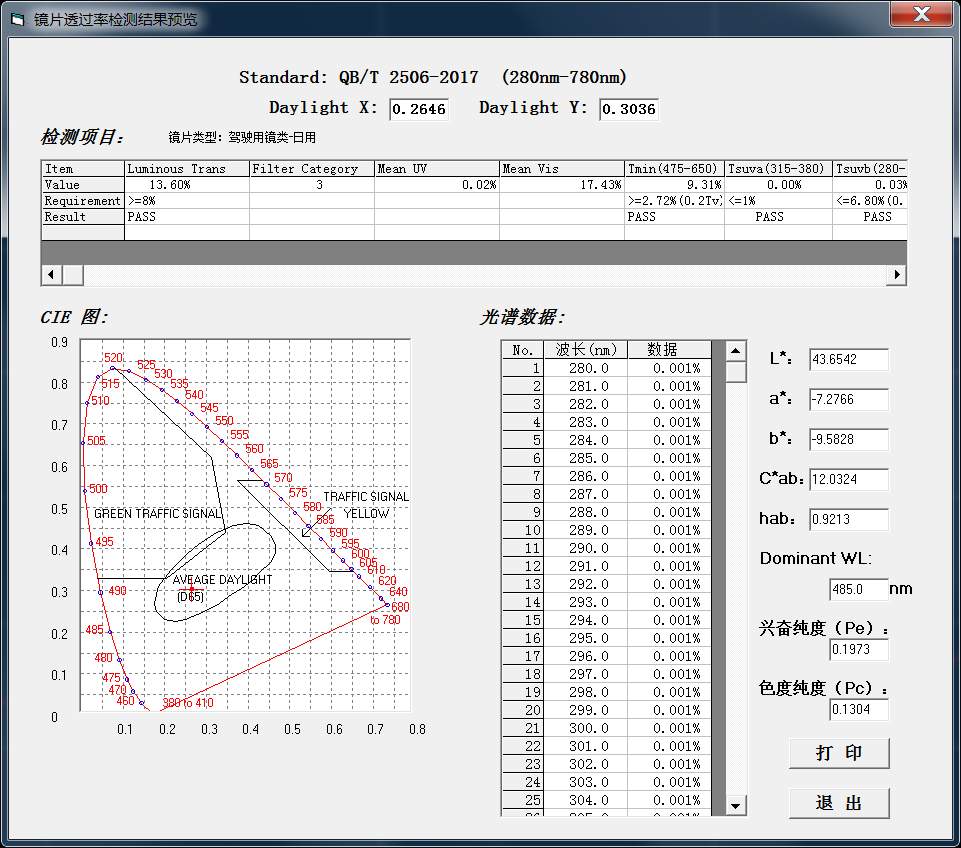
Task: Click the L* value field
Action: point(848,359)
